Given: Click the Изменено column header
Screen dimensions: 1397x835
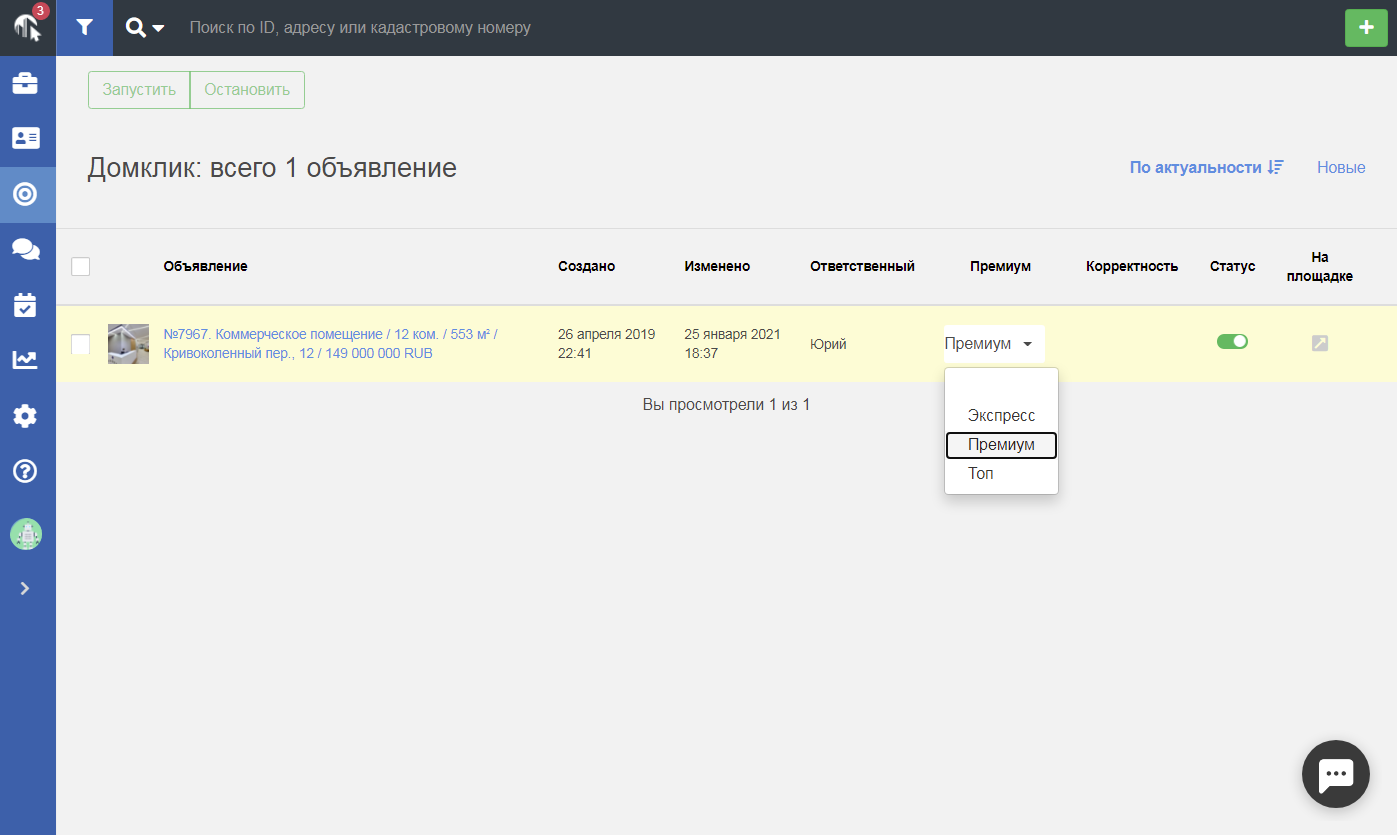Looking at the screenshot, I should click(x=717, y=267).
